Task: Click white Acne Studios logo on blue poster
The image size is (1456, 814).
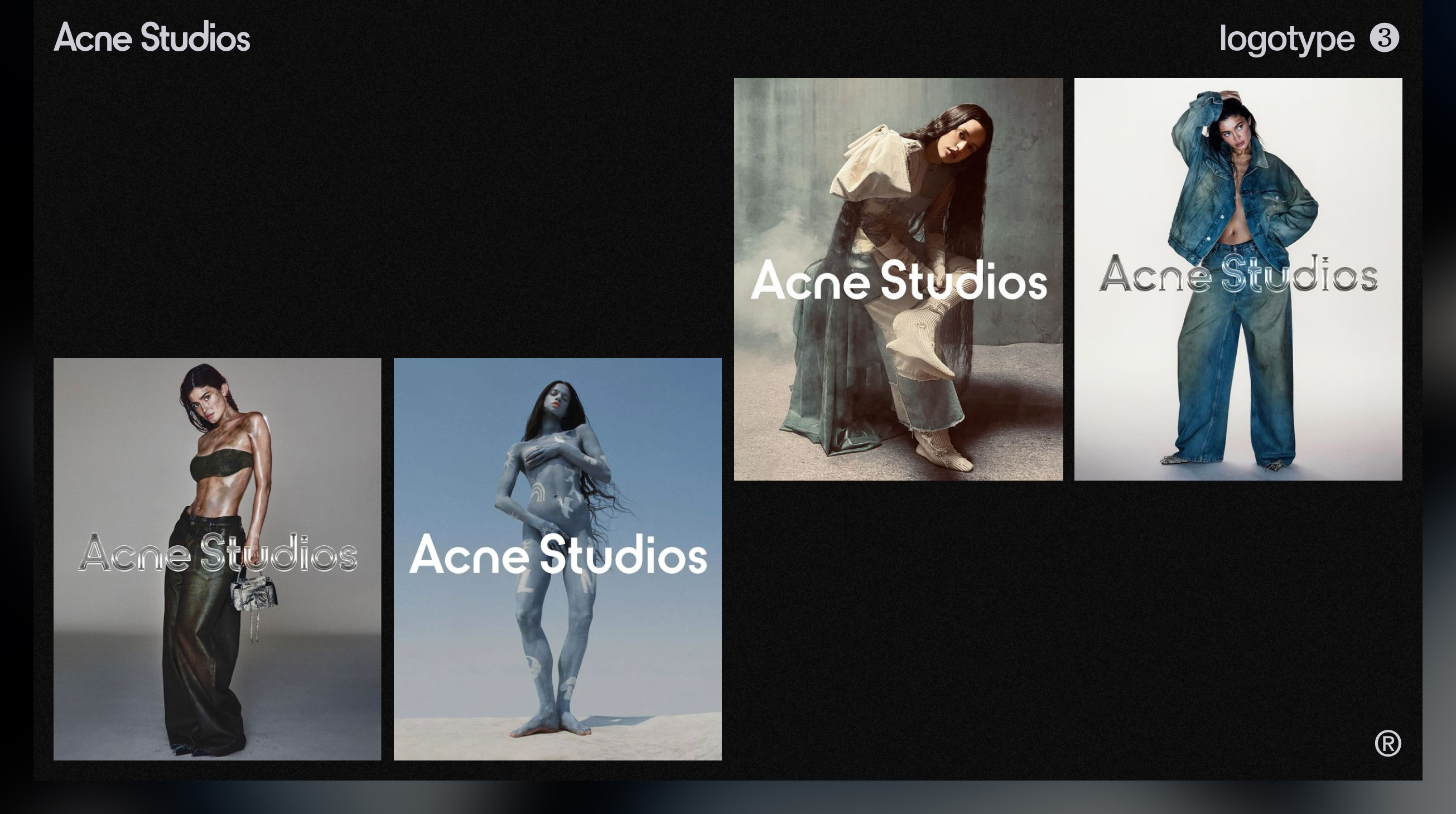Action: click(x=557, y=555)
